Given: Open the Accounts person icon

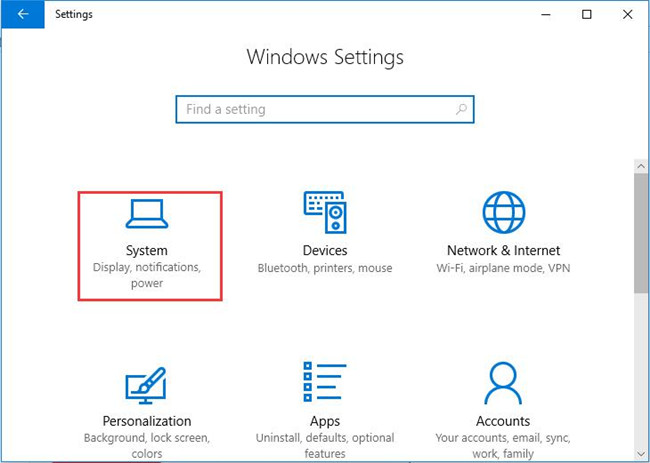Looking at the screenshot, I should click(x=503, y=383).
